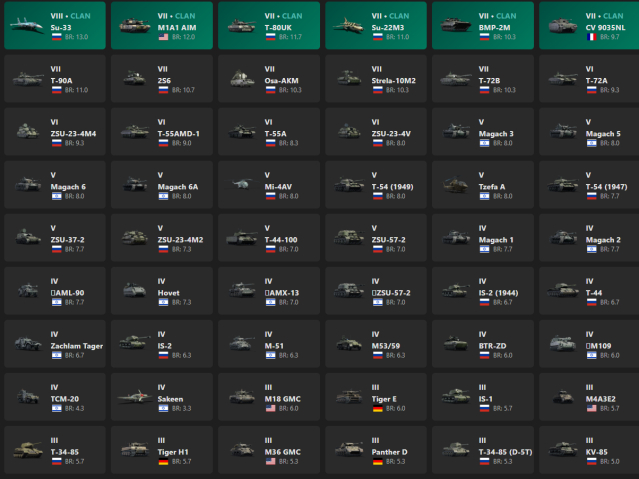
Task: Click the German flag on Tiger E
Action: 378,408
